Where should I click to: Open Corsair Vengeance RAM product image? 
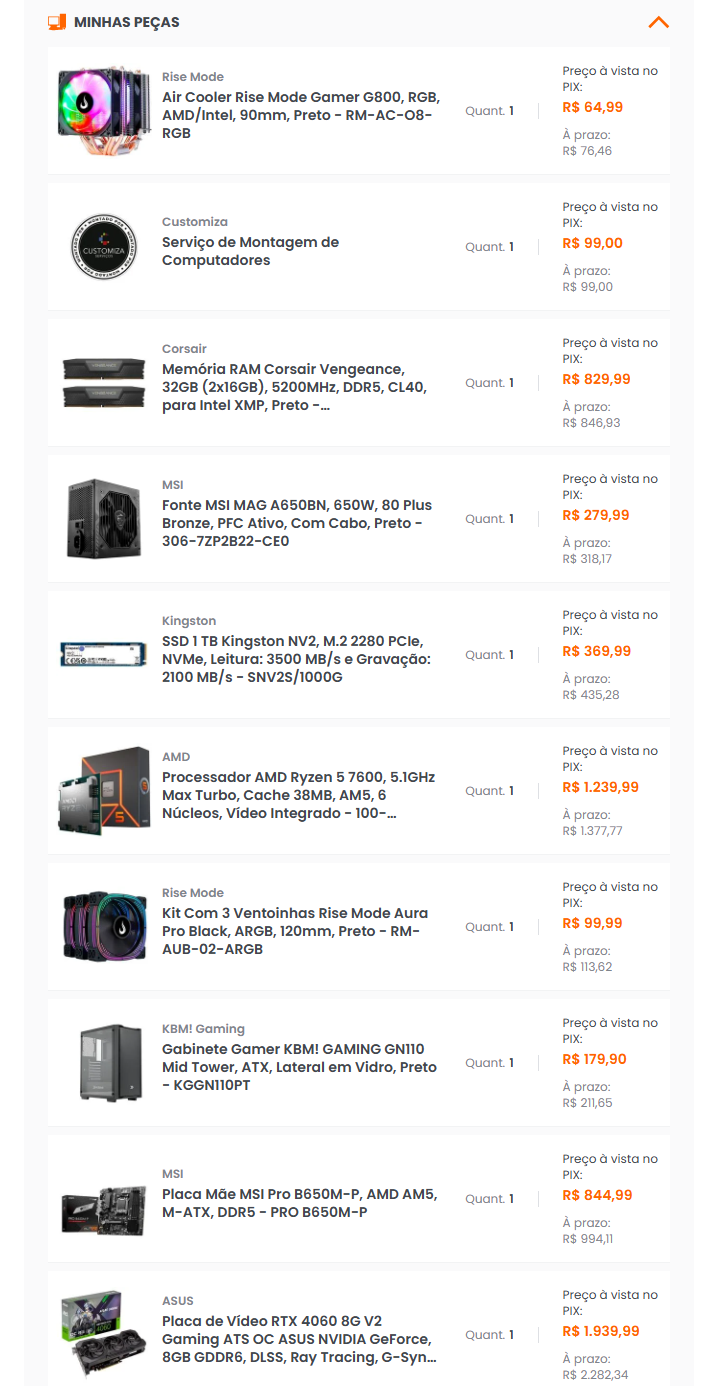105,383
